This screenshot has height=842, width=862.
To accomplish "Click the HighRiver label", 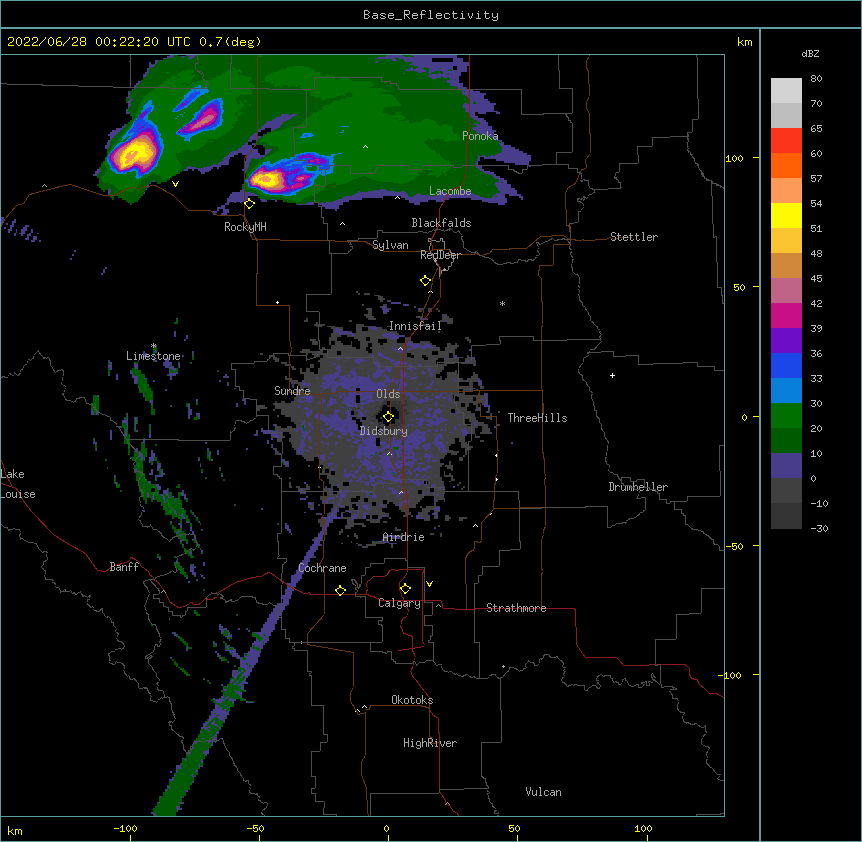I will [430, 743].
